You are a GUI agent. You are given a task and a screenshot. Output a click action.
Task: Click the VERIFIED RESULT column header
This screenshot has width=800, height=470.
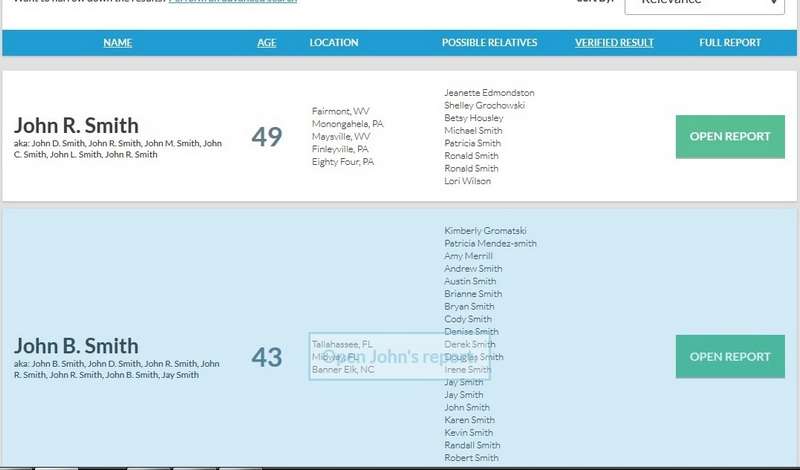tap(614, 43)
